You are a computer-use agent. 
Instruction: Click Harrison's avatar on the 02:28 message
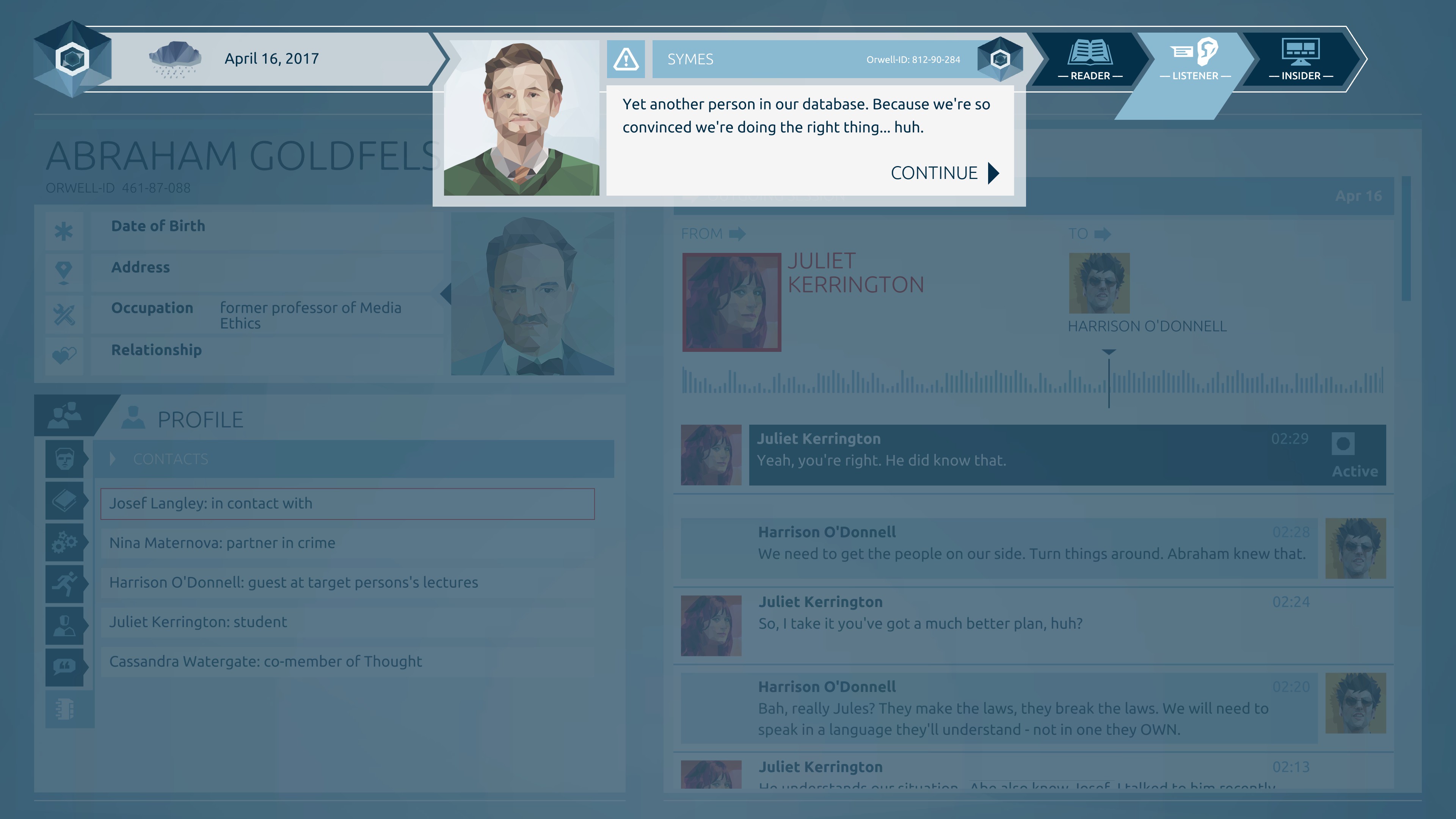point(1356,548)
